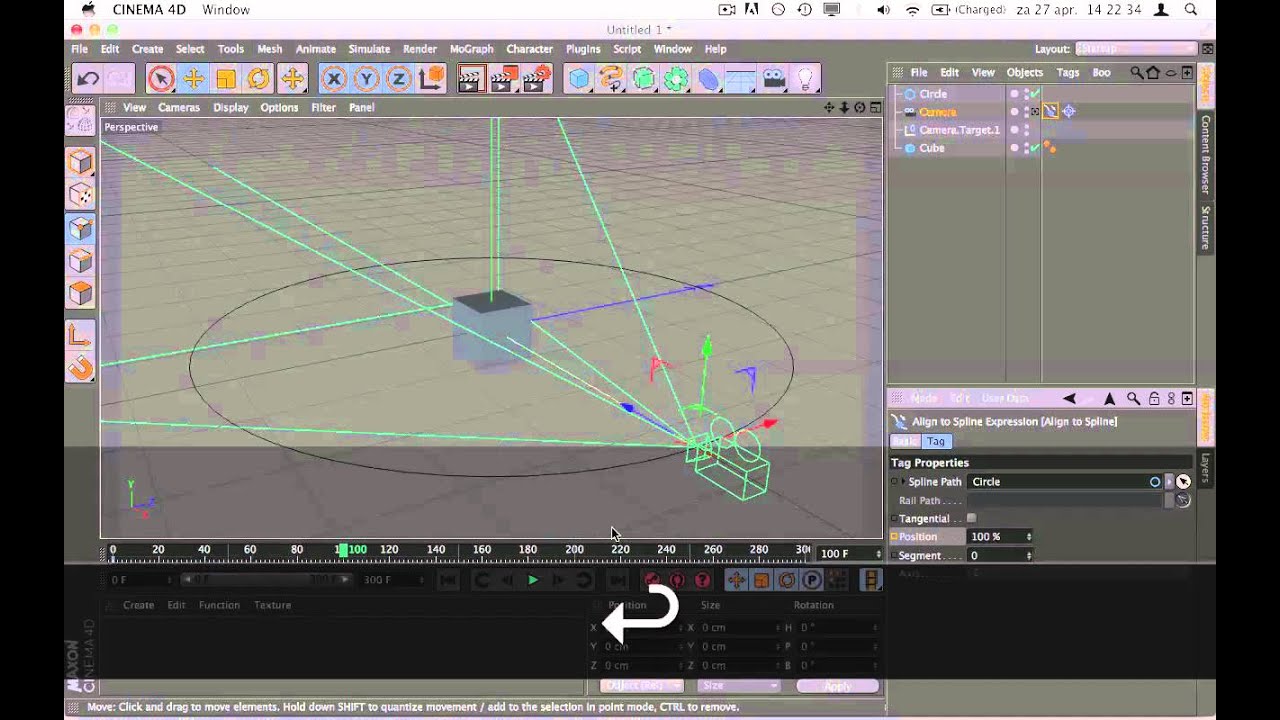The image size is (1280, 720).
Task: Select the Cube object in Object Manager
Action: pyautogui.click(x=931, y=148)
